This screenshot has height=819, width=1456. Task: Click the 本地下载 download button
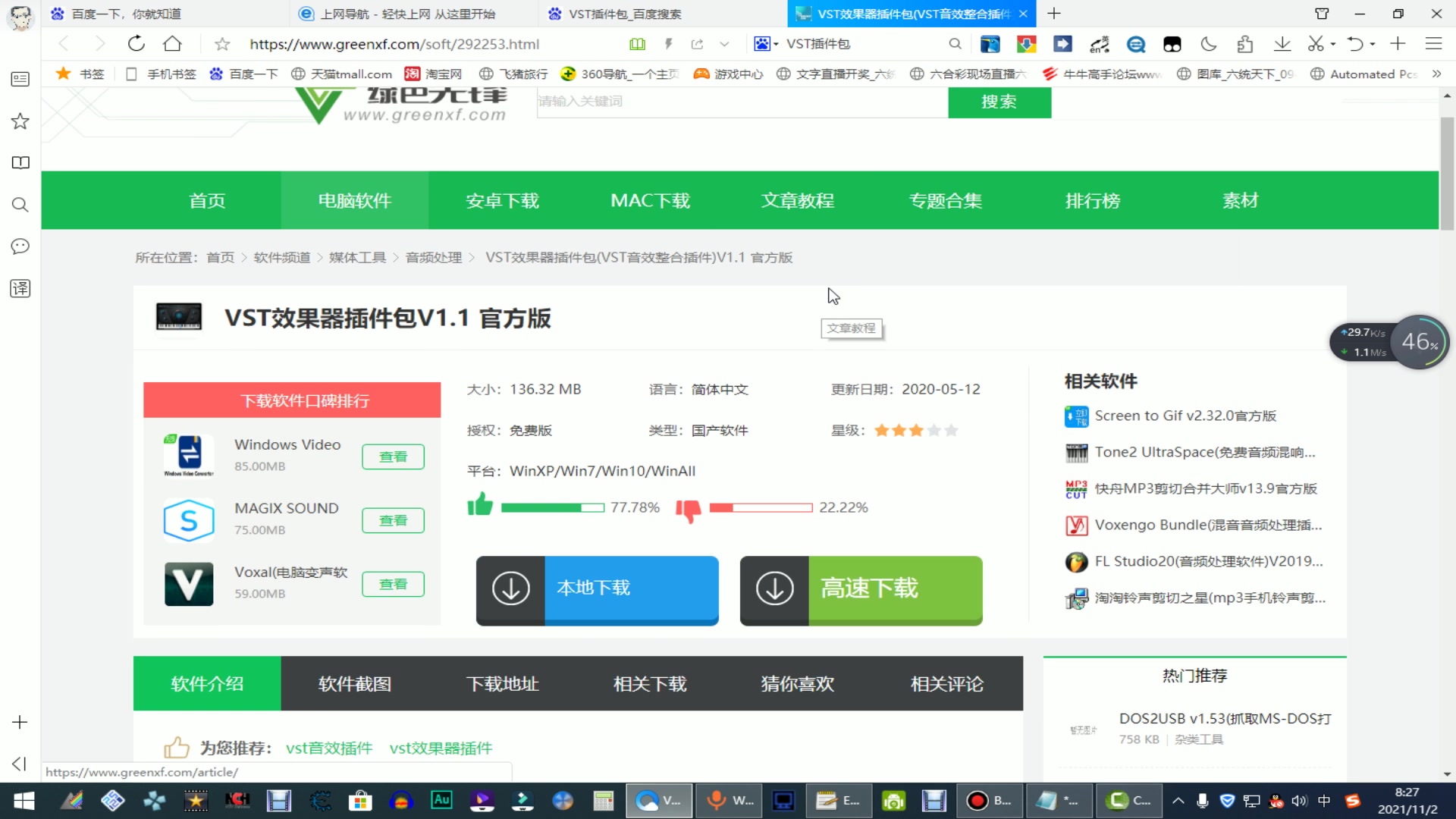click(x=598, y=590)
